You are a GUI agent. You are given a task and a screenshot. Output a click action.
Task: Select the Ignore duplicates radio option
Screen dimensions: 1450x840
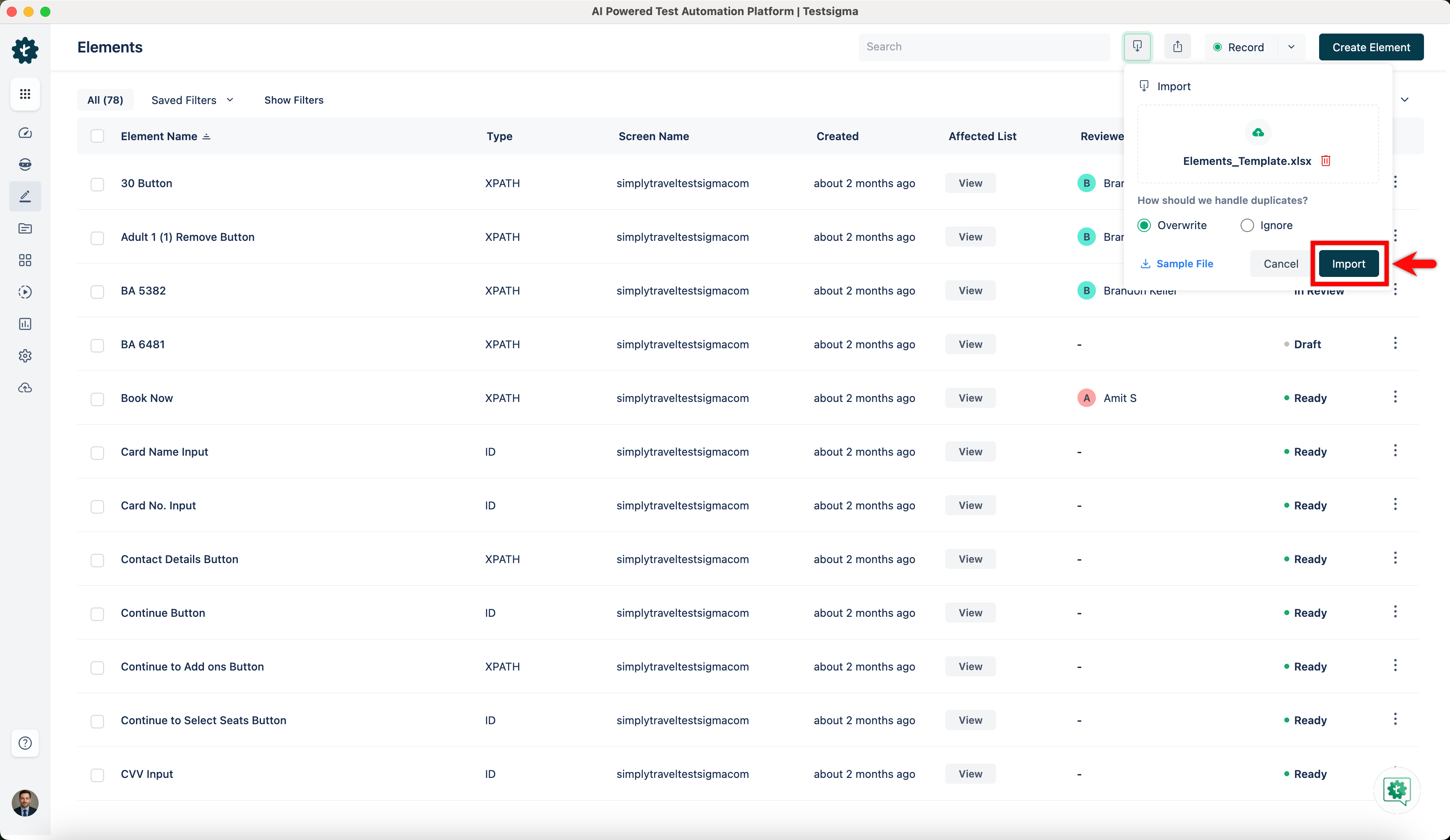click(x=1247, y=226)
